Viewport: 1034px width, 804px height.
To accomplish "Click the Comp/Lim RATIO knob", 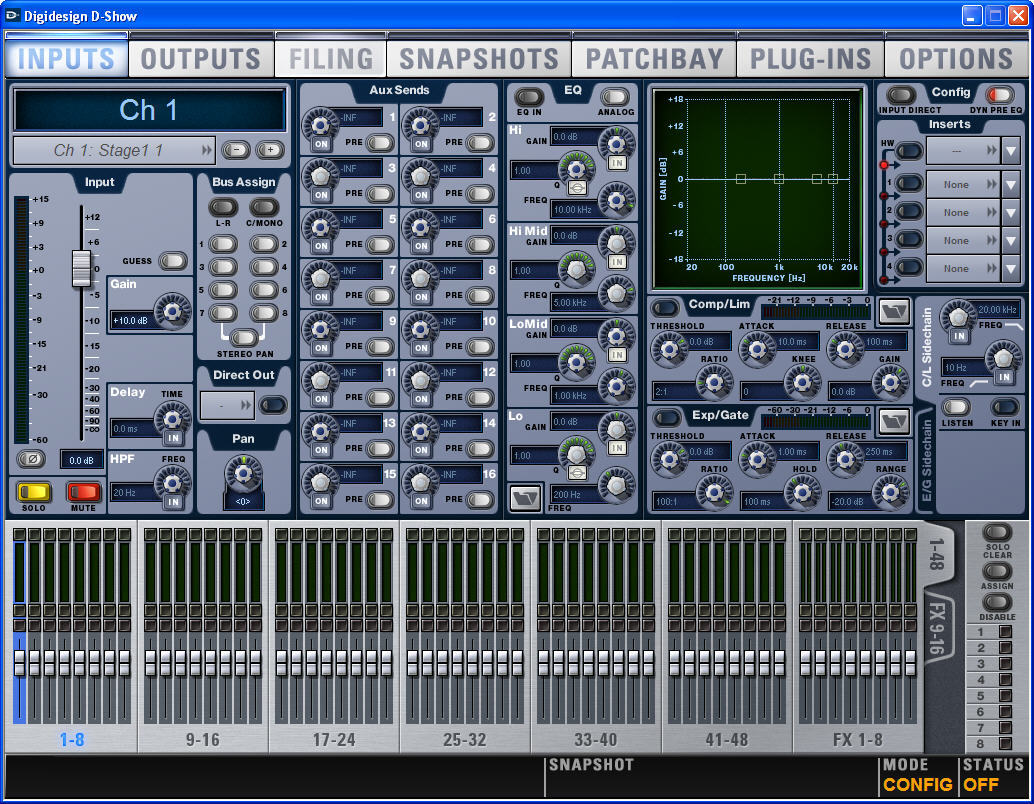I will point(714,381).
